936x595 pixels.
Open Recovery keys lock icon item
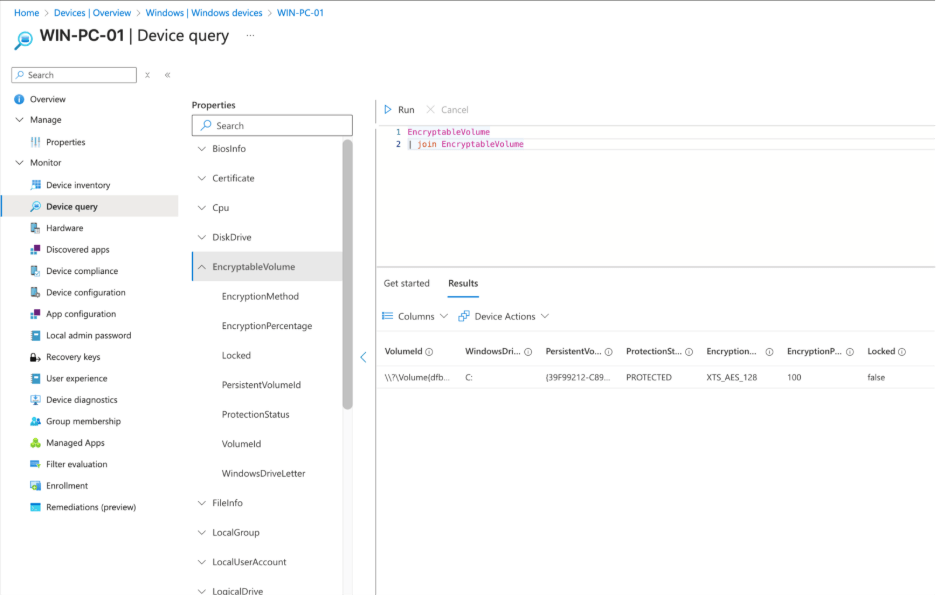coord(36,357)
